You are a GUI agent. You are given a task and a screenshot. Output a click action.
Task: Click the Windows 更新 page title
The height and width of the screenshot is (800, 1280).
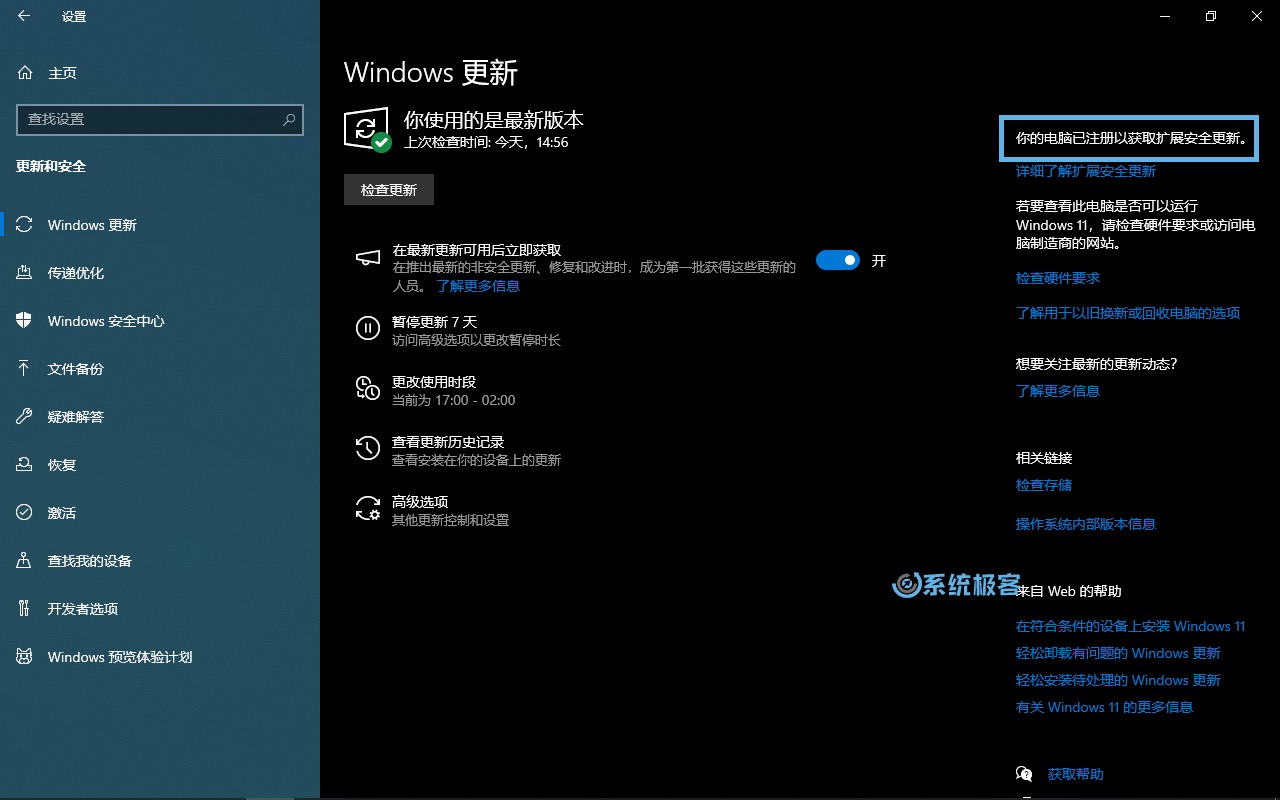coord(431,72)
